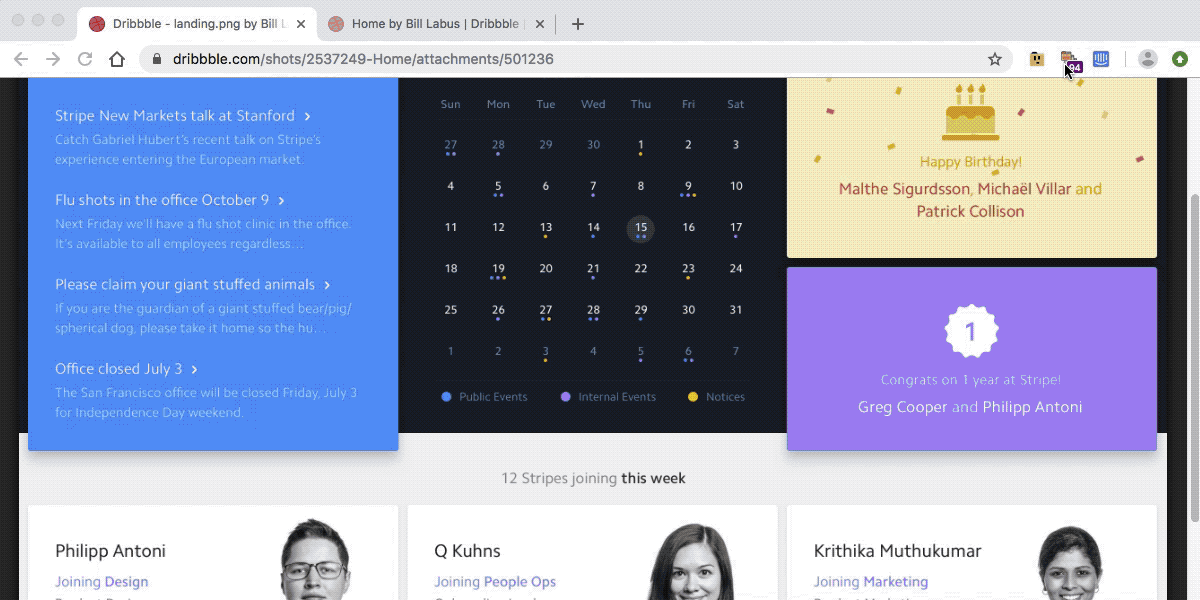Screen dimensions: 1200x600
Task: Click the 'Public Events' legend label
Action: click(x=493, y=397)
